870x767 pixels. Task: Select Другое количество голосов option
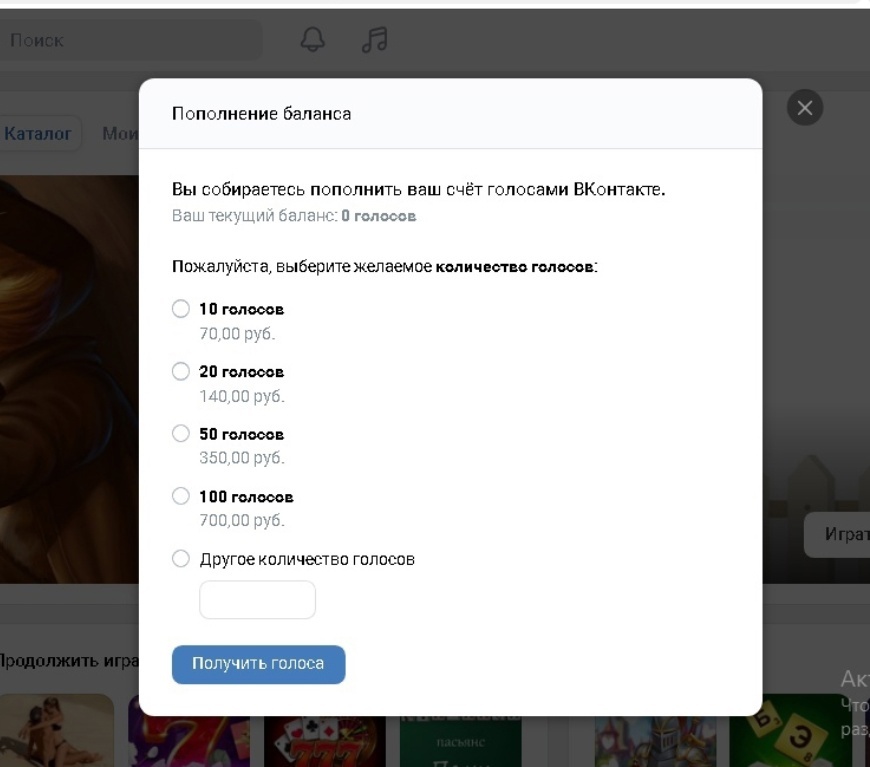180,559
